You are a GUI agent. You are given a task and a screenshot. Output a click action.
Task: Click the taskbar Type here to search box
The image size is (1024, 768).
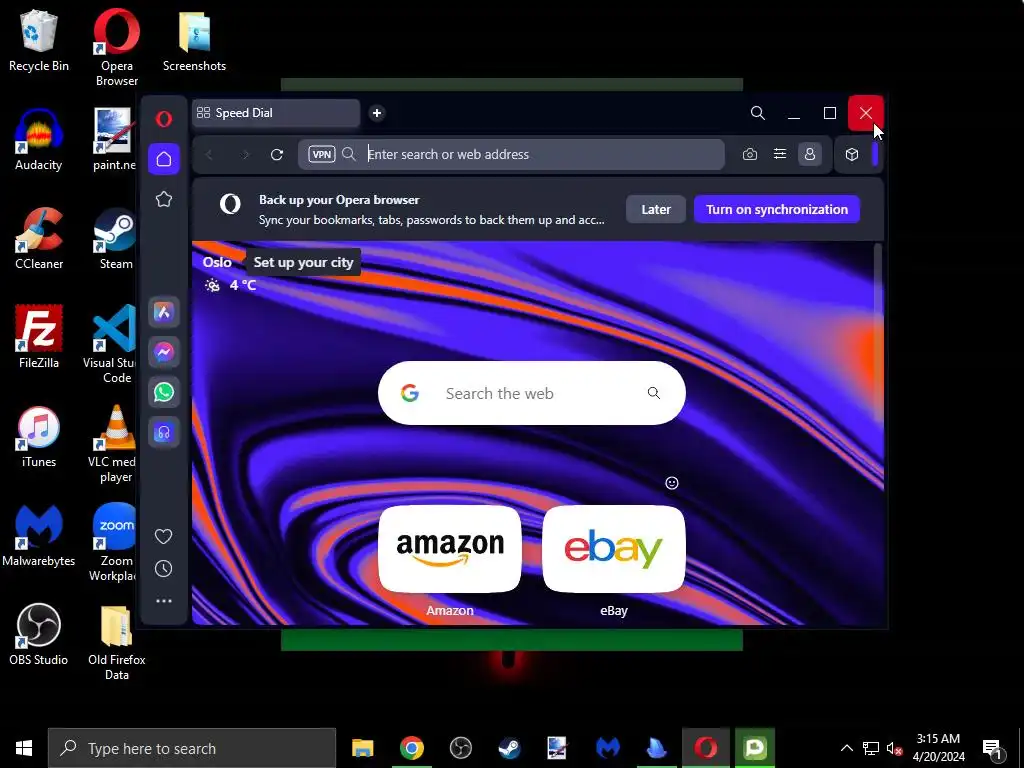tap(192, 748)
